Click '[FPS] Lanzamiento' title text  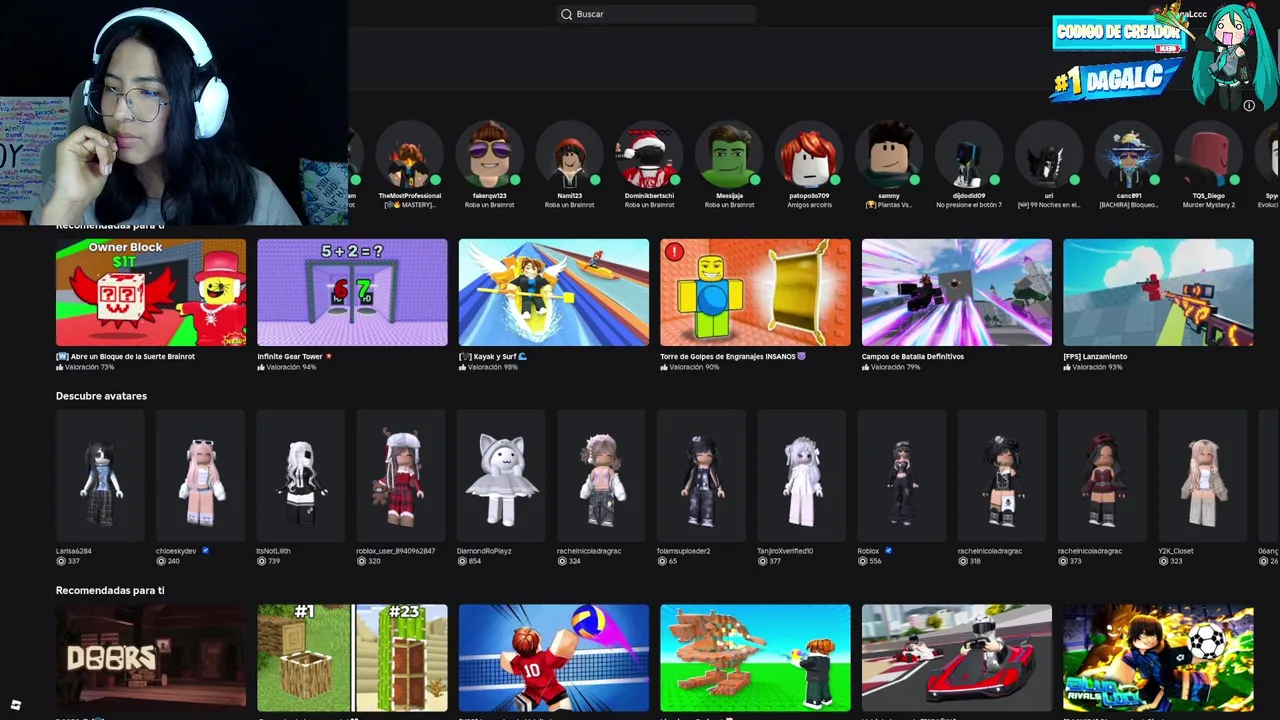click(x=1095, y=356)
